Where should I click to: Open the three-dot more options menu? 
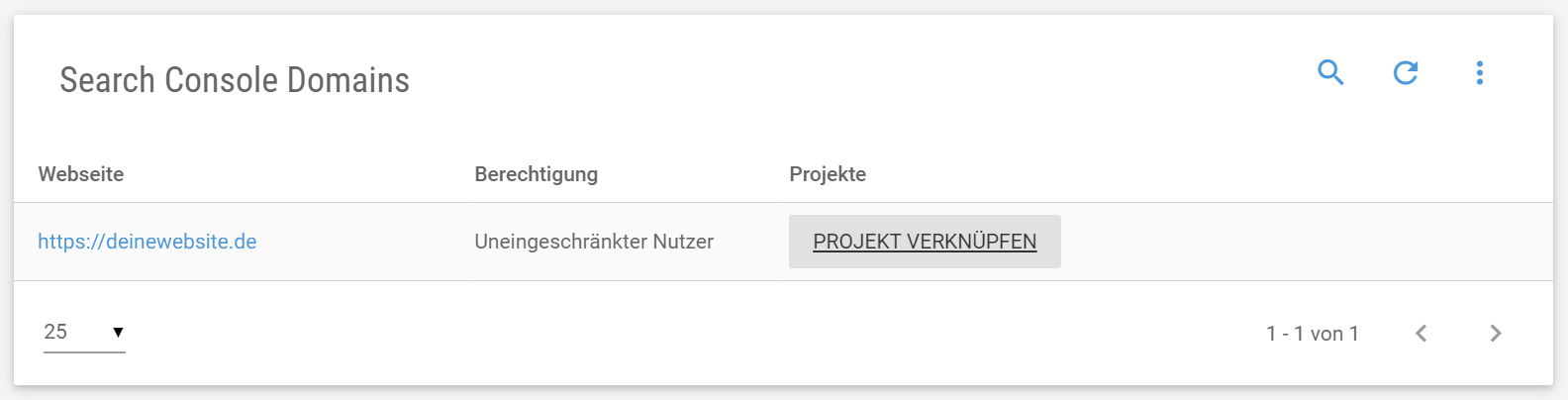pos(1480,72)
